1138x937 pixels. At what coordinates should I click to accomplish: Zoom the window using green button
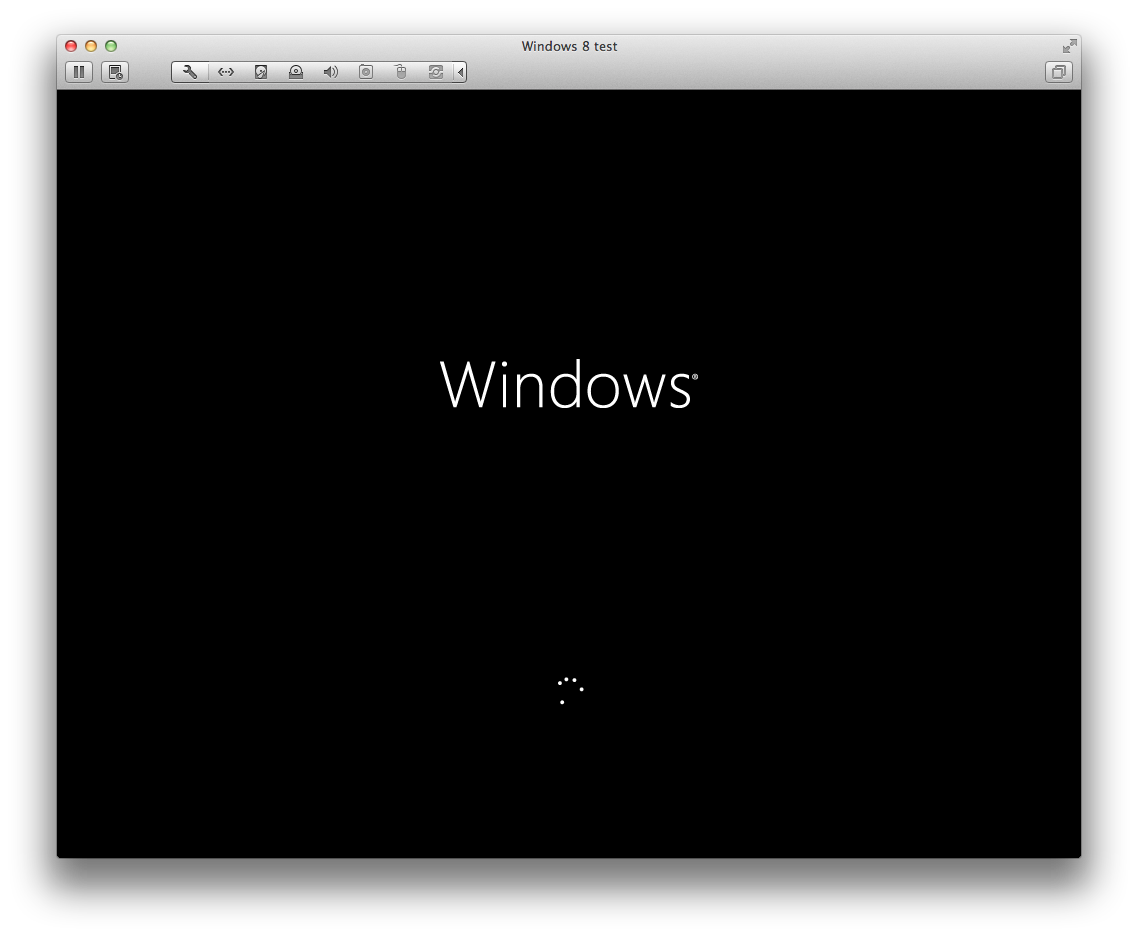click(x=111, y=46)
